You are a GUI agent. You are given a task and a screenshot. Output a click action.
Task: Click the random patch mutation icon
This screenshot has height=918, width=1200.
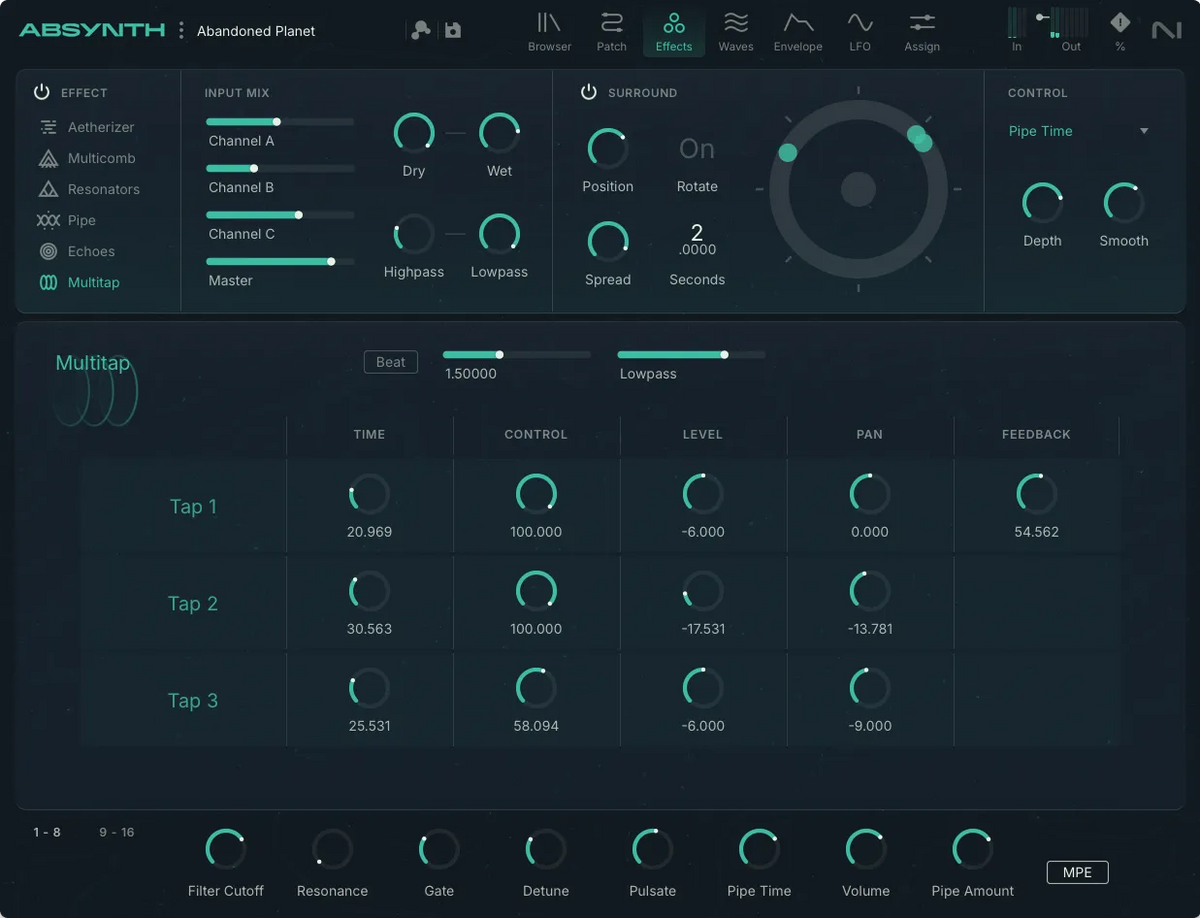point(419,30)
